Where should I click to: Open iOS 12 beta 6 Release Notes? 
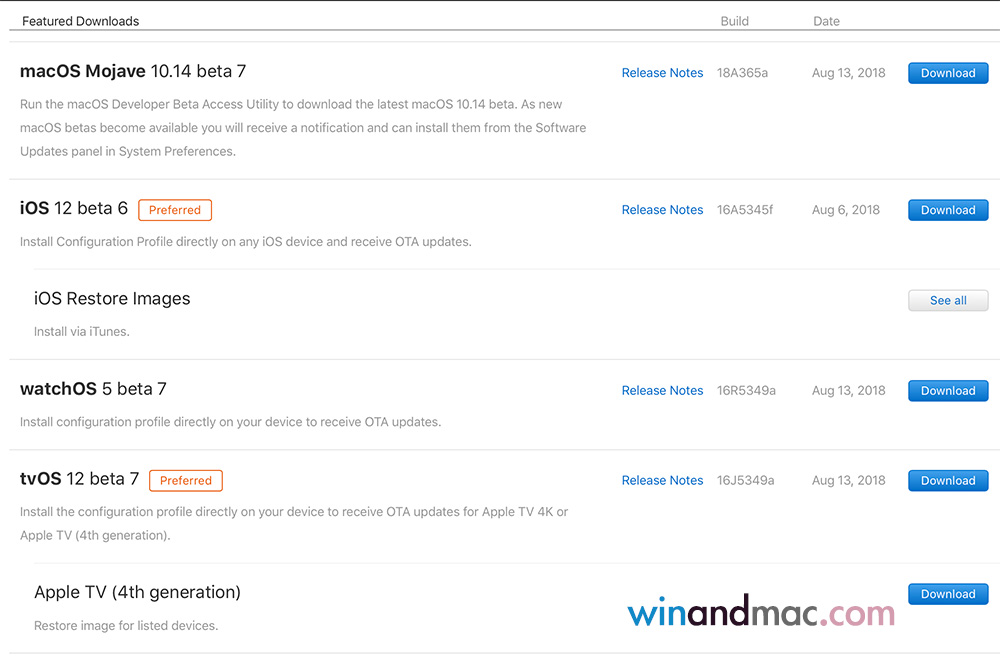pos(662,210)
